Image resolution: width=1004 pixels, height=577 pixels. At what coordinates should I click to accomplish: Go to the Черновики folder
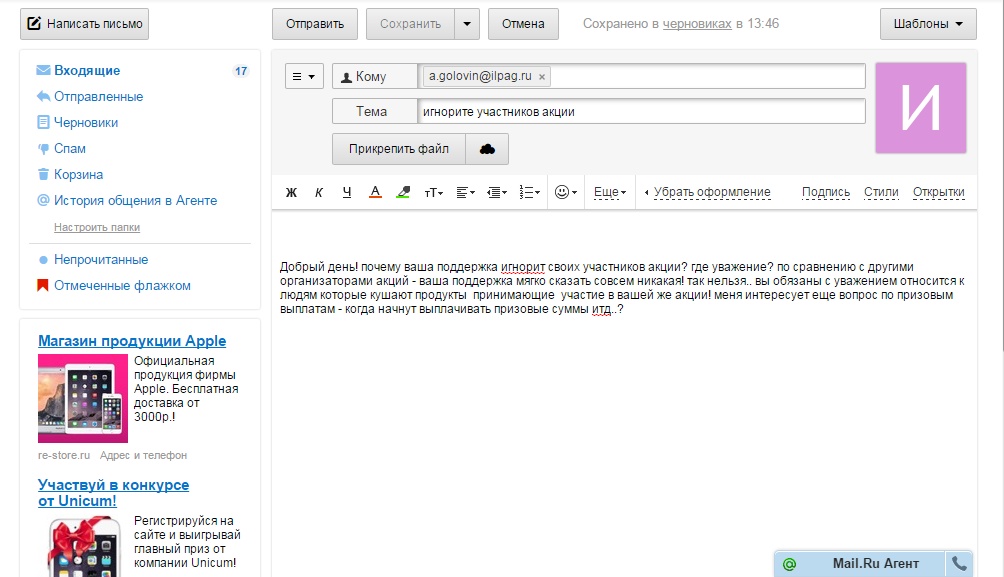click(x=86, y=123)
